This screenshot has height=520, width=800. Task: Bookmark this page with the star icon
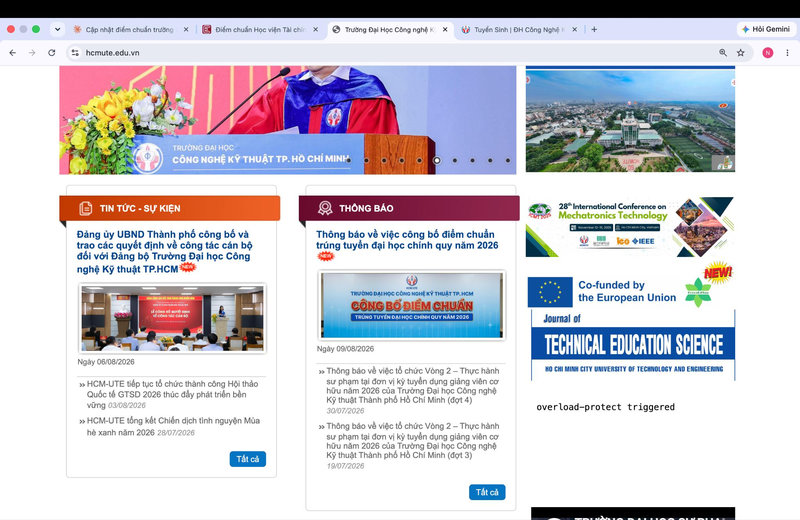coord(740,53)
